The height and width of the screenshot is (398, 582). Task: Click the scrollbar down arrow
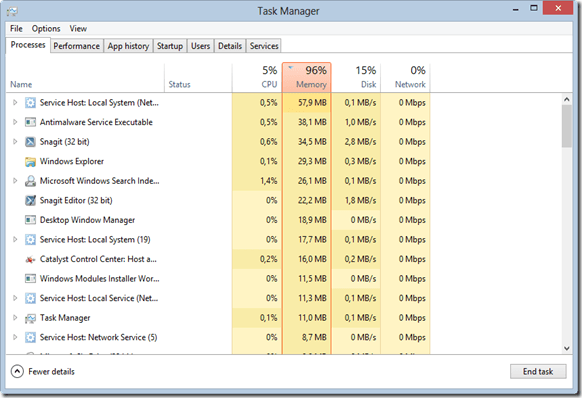566,348
